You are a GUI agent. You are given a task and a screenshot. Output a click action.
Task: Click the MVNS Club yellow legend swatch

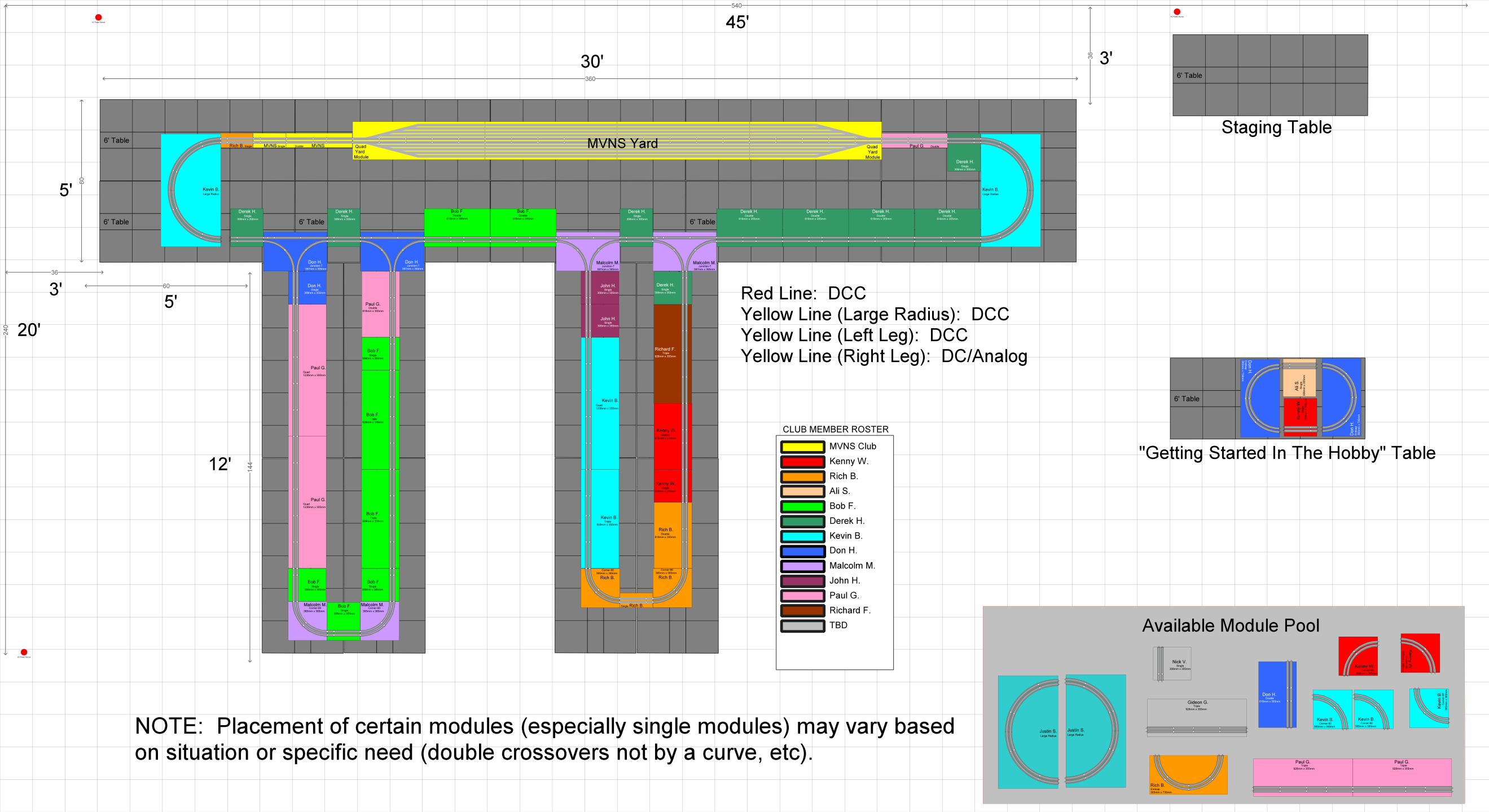[x=802, y=447]
